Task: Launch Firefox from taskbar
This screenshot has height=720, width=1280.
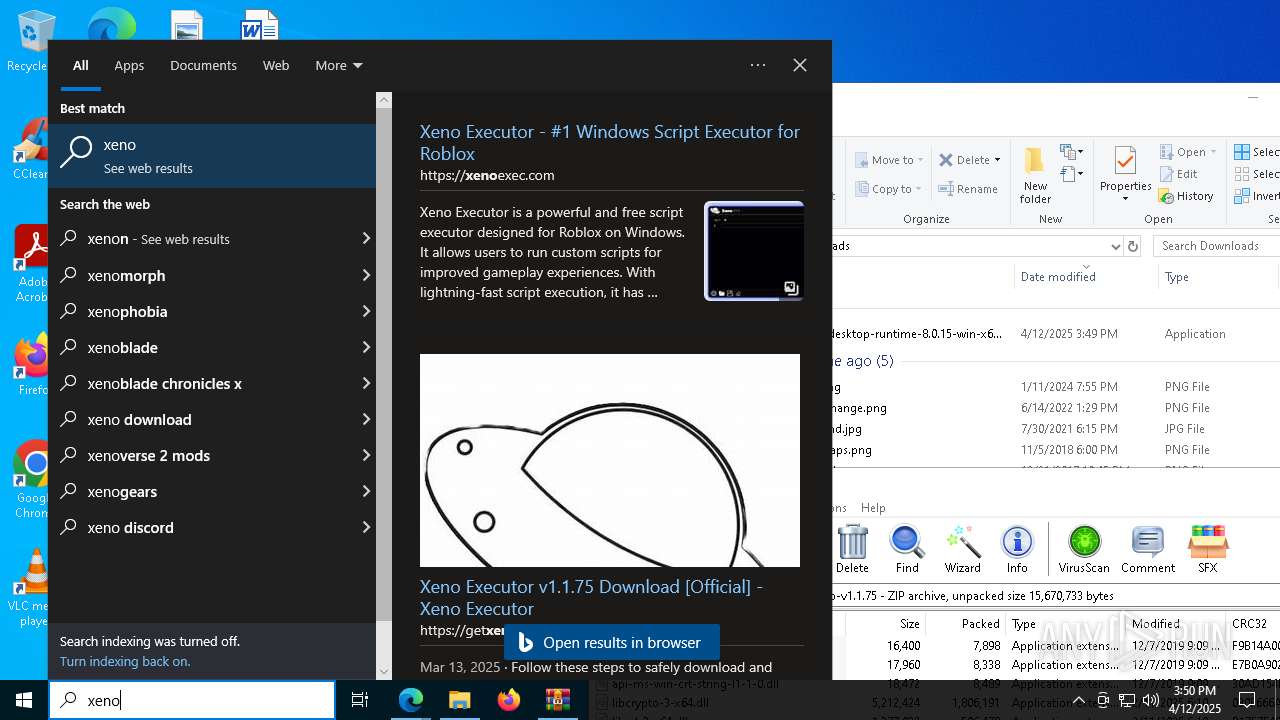Action: click(x=508, y=700)
